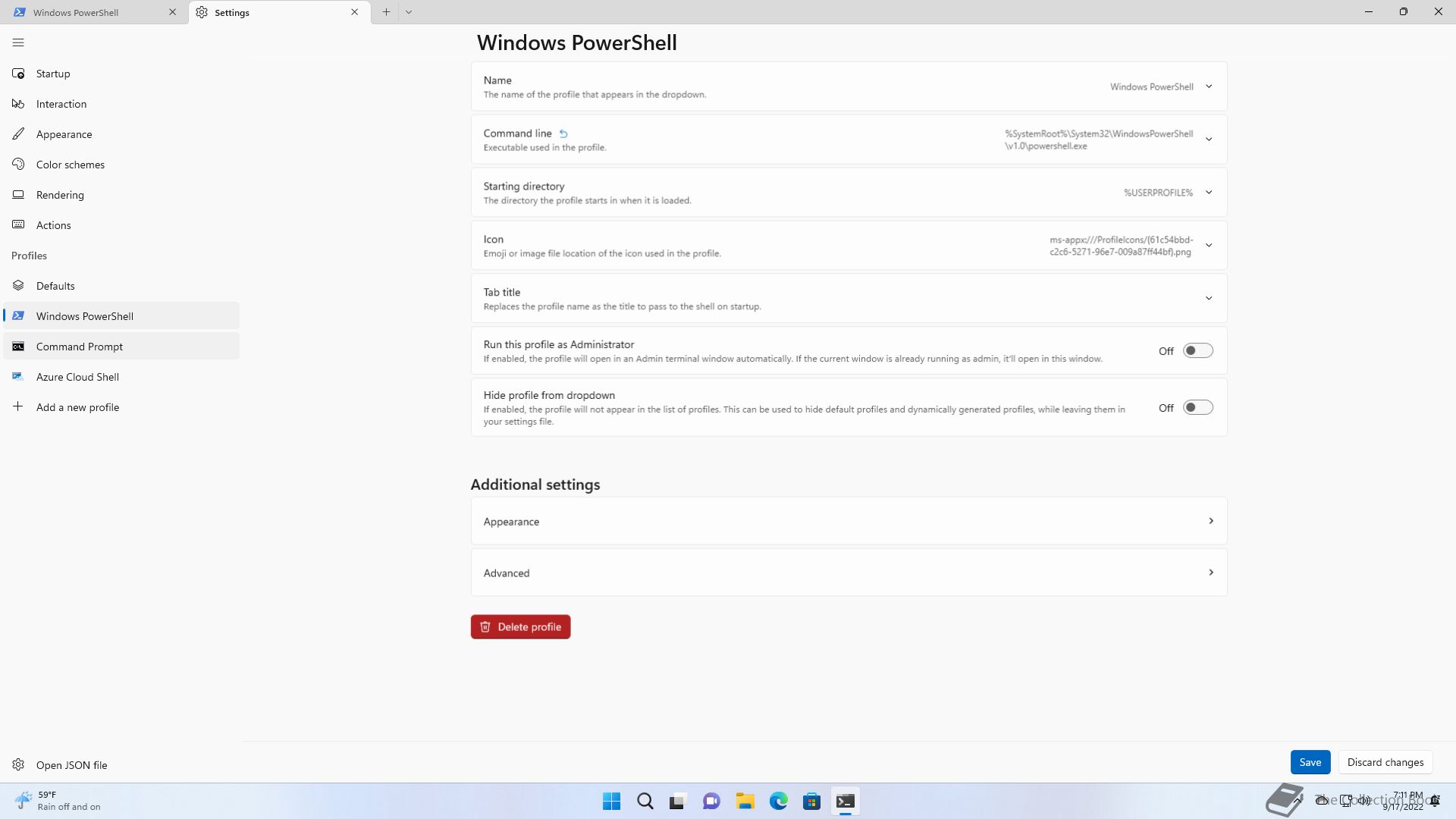Click Add a new profile
The width and height of the screenshot is (1456, 819).
(121, 407)
